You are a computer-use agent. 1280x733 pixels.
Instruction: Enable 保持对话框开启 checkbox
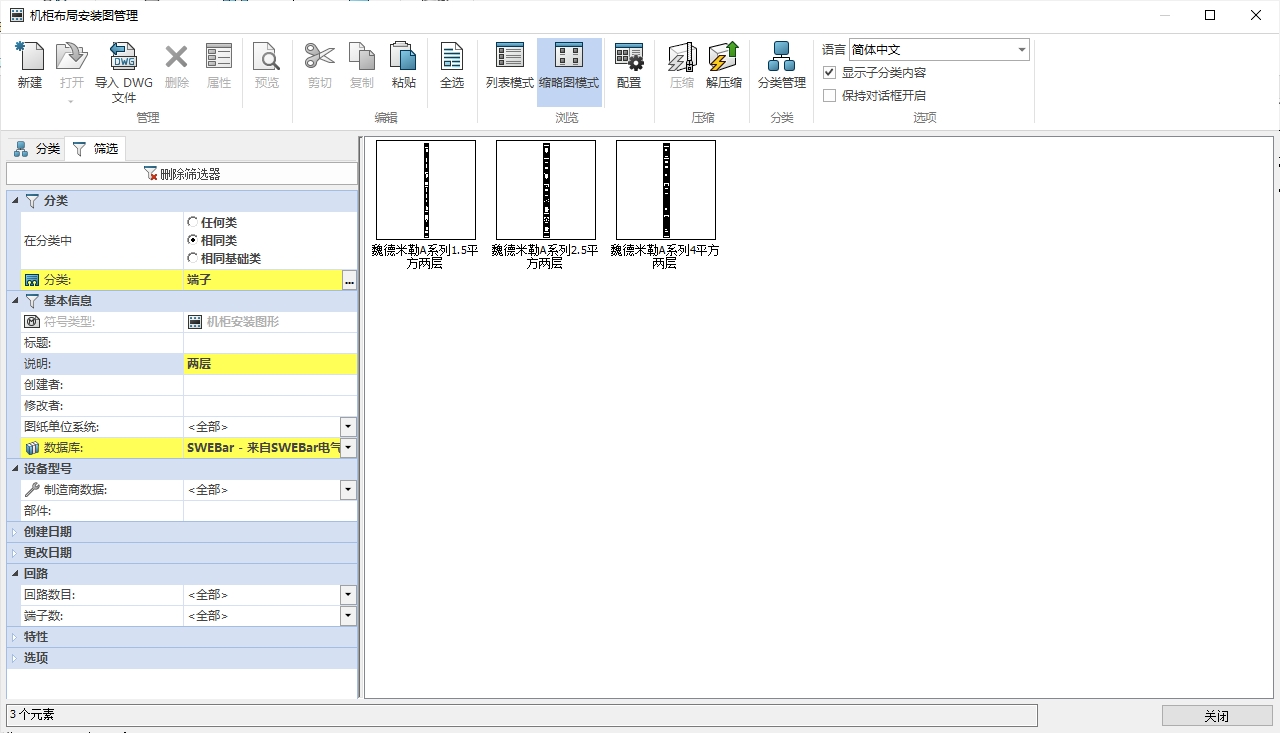(x=829, y=96)
